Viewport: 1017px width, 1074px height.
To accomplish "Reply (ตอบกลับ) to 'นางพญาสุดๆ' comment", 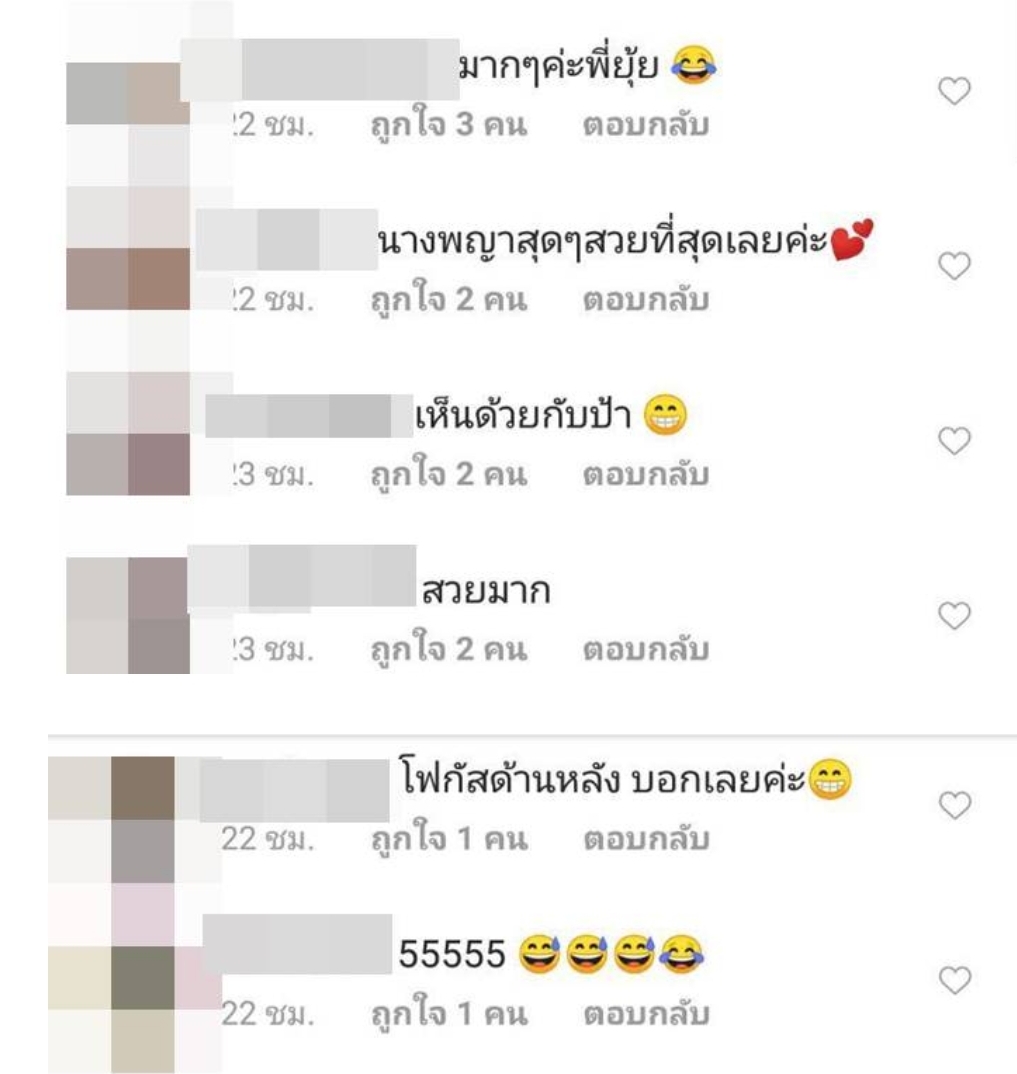I will pyautogui.click(x=646, y=300).
